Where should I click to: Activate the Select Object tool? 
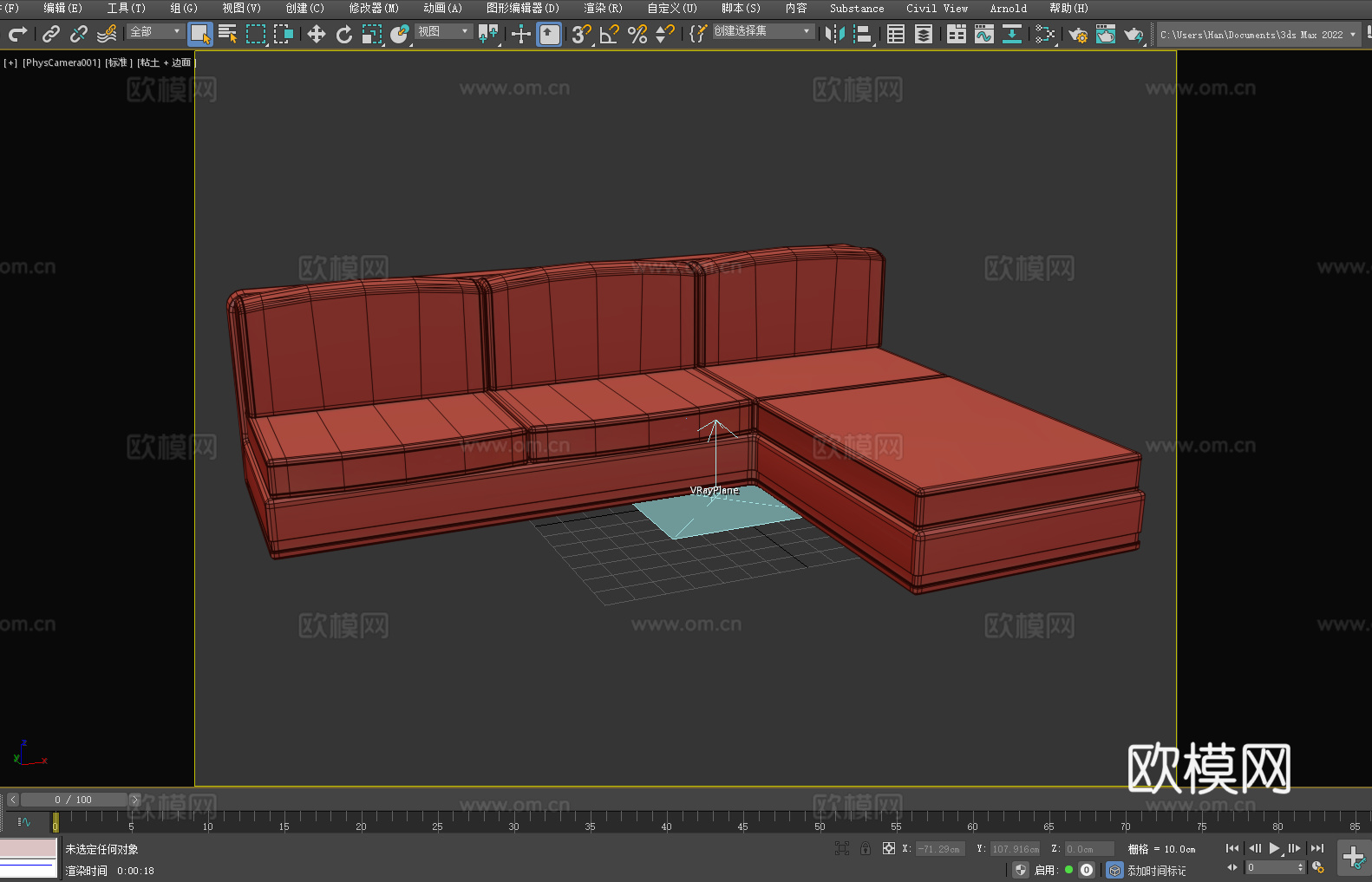click(200, 34)
